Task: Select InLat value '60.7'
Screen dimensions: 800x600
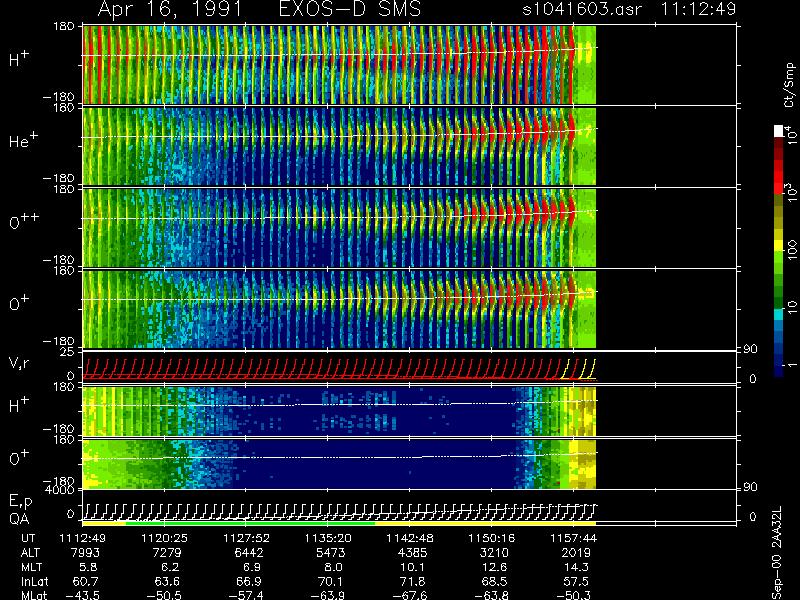Action: pos(86,582)
